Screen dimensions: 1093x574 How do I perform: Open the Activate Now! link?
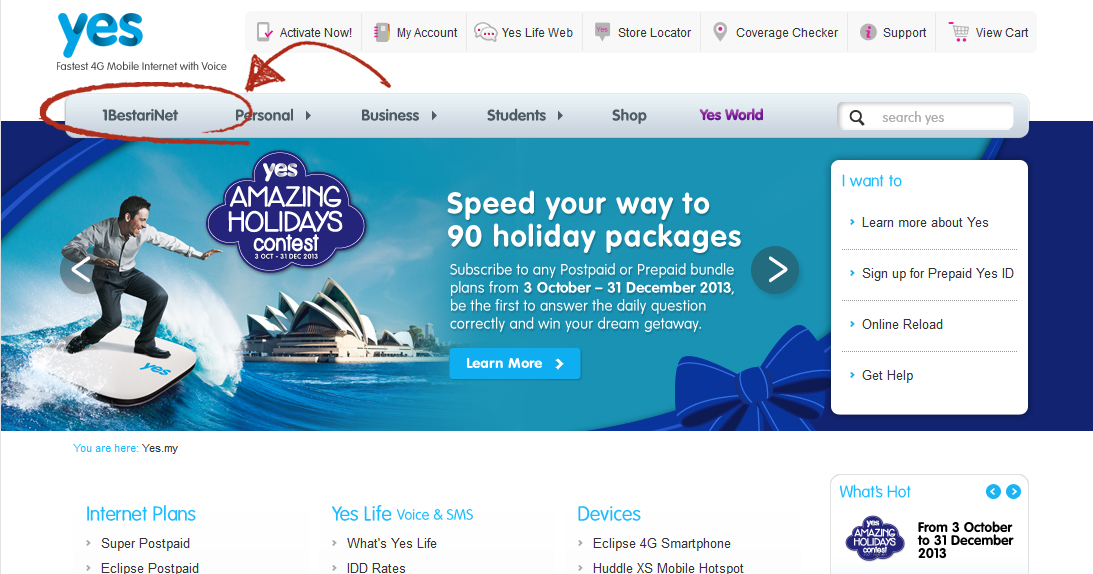pos(316,33)
